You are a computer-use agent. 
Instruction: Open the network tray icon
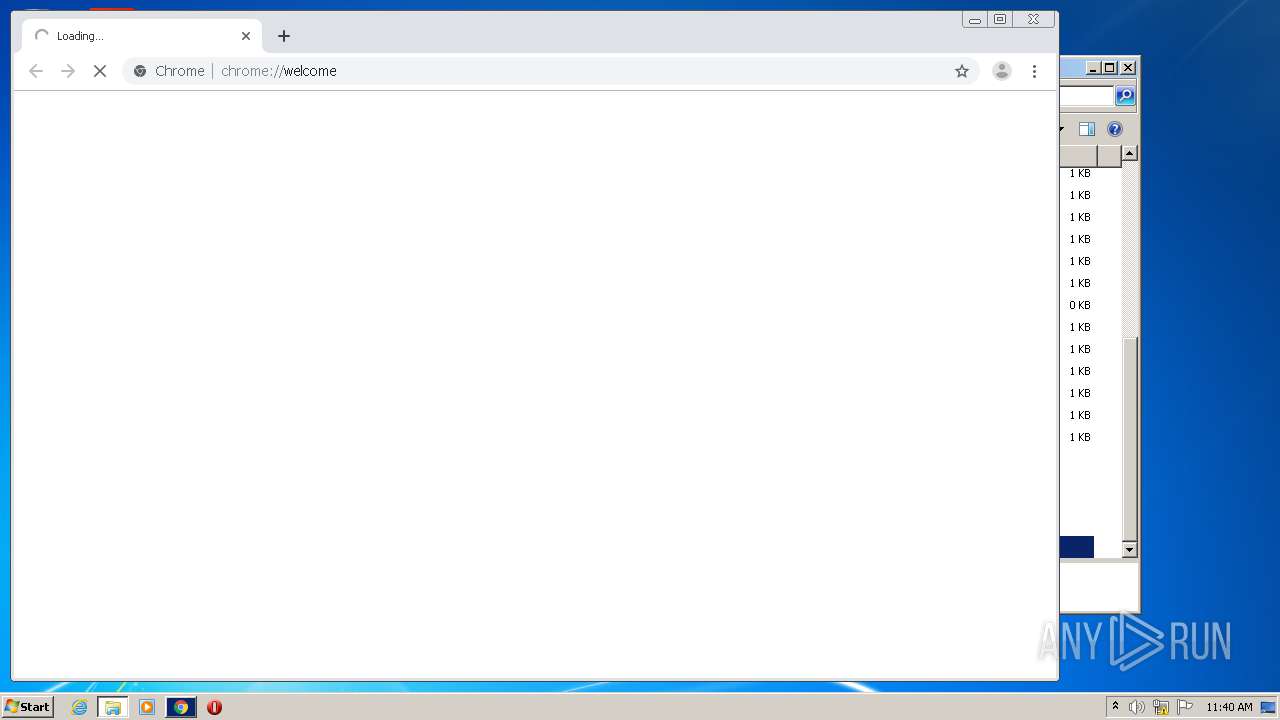pyautogui.click(x=1161, y=707)
